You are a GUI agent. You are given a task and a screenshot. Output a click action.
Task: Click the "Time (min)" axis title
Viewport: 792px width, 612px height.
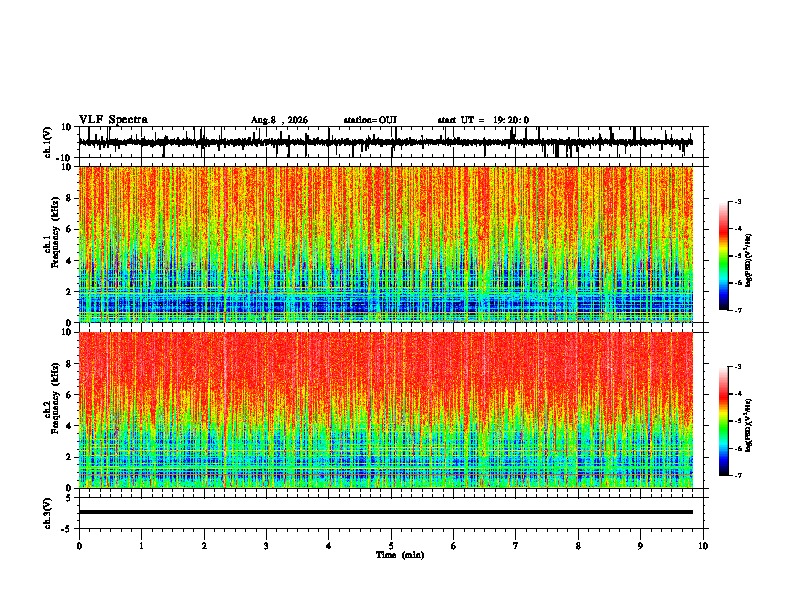pyautogui.click(x=400, y=555)
